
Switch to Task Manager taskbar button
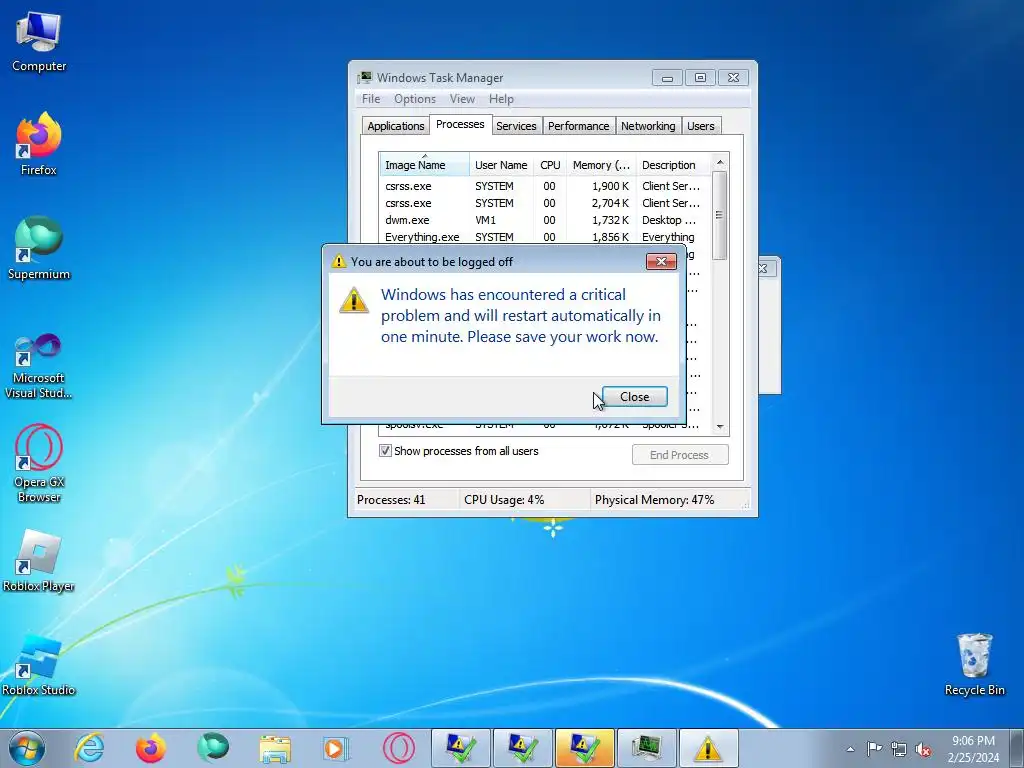tap(647, 748)
